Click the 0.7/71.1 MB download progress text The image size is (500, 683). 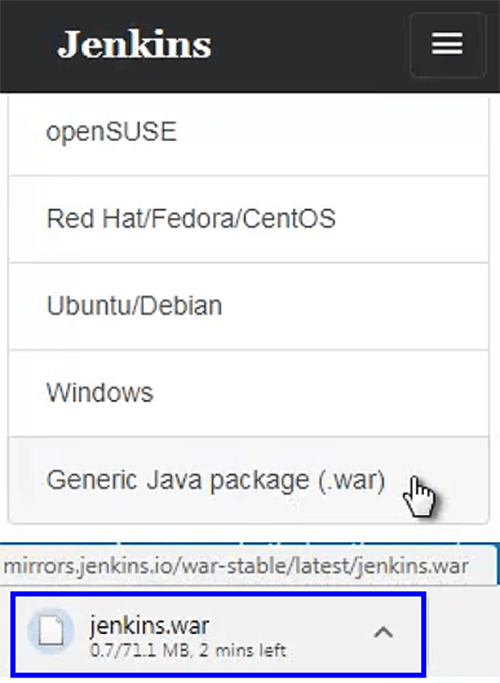140,651
